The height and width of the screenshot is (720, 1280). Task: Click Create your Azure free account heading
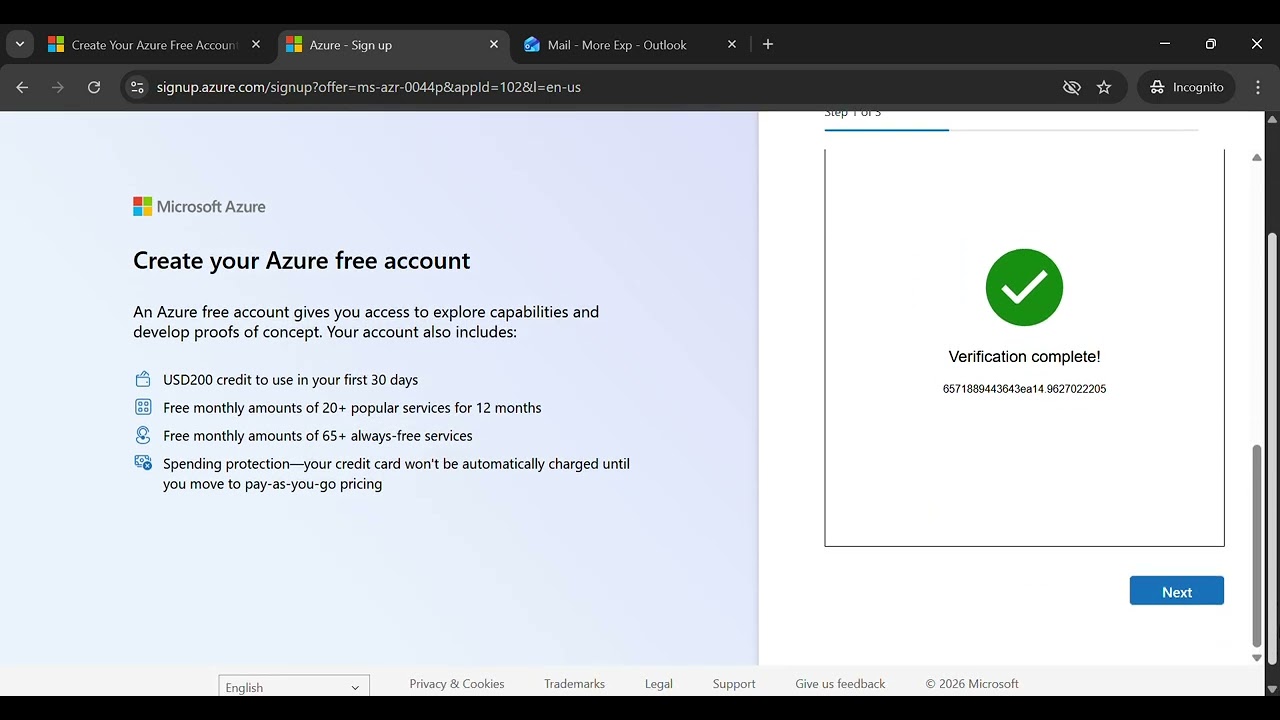pos(301,261)
